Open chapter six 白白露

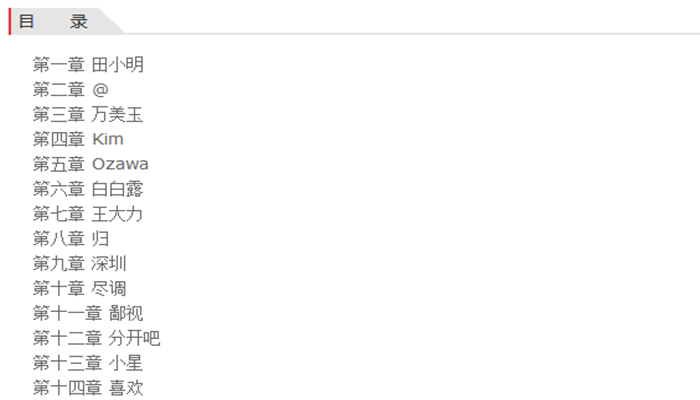click(118, 189)
